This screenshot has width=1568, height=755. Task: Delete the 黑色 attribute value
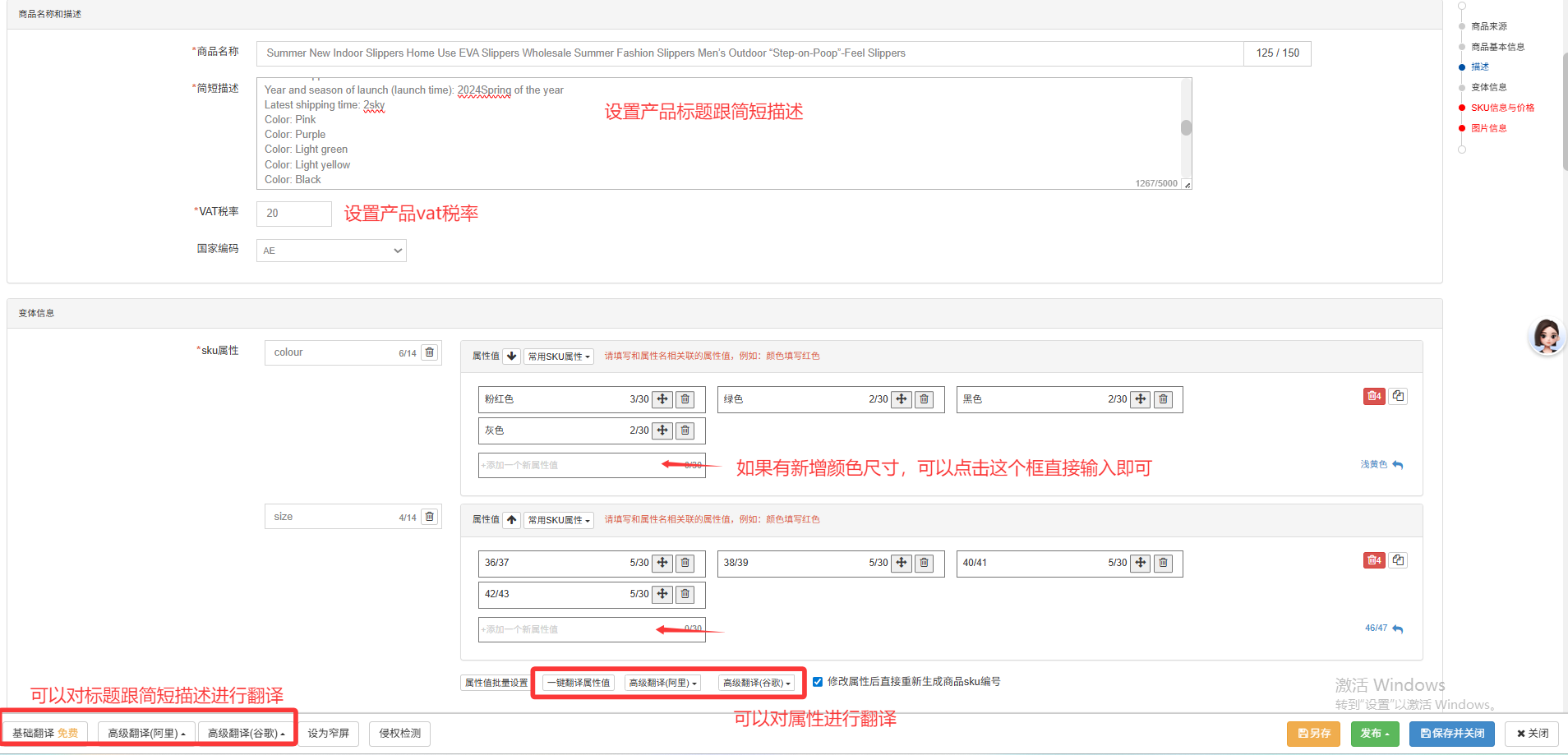tap(1163, 399)
